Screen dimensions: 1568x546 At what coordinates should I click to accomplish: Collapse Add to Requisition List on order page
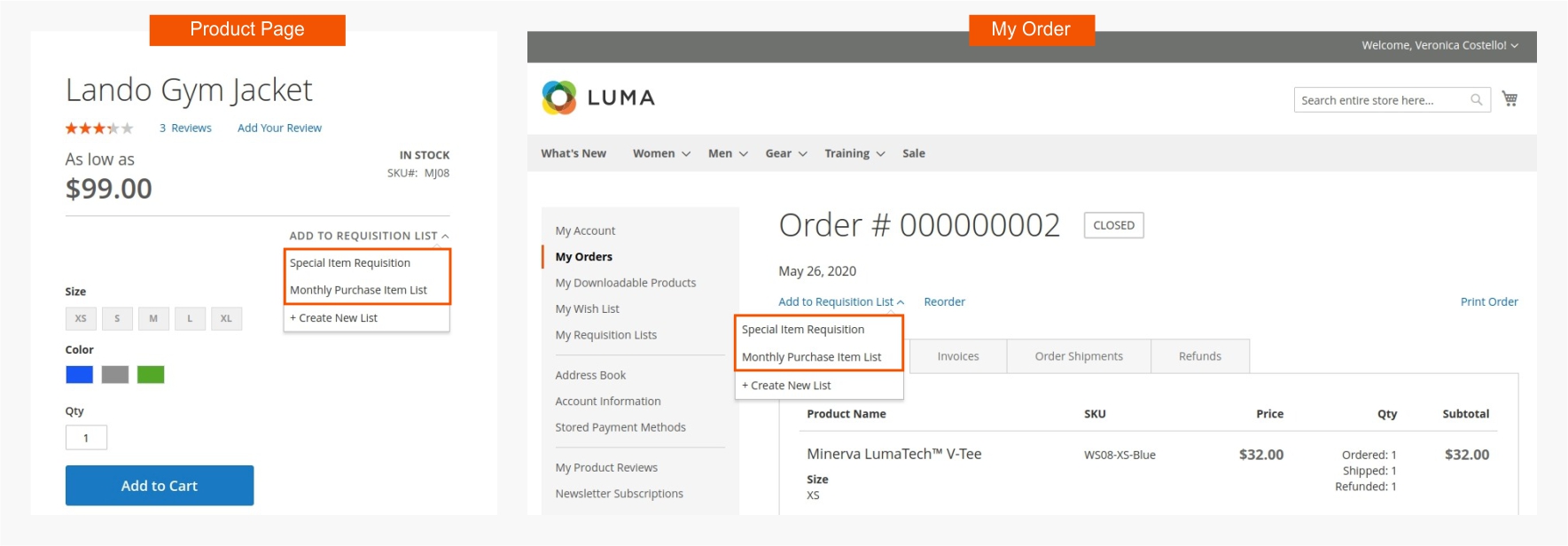[x=841, y=302]
